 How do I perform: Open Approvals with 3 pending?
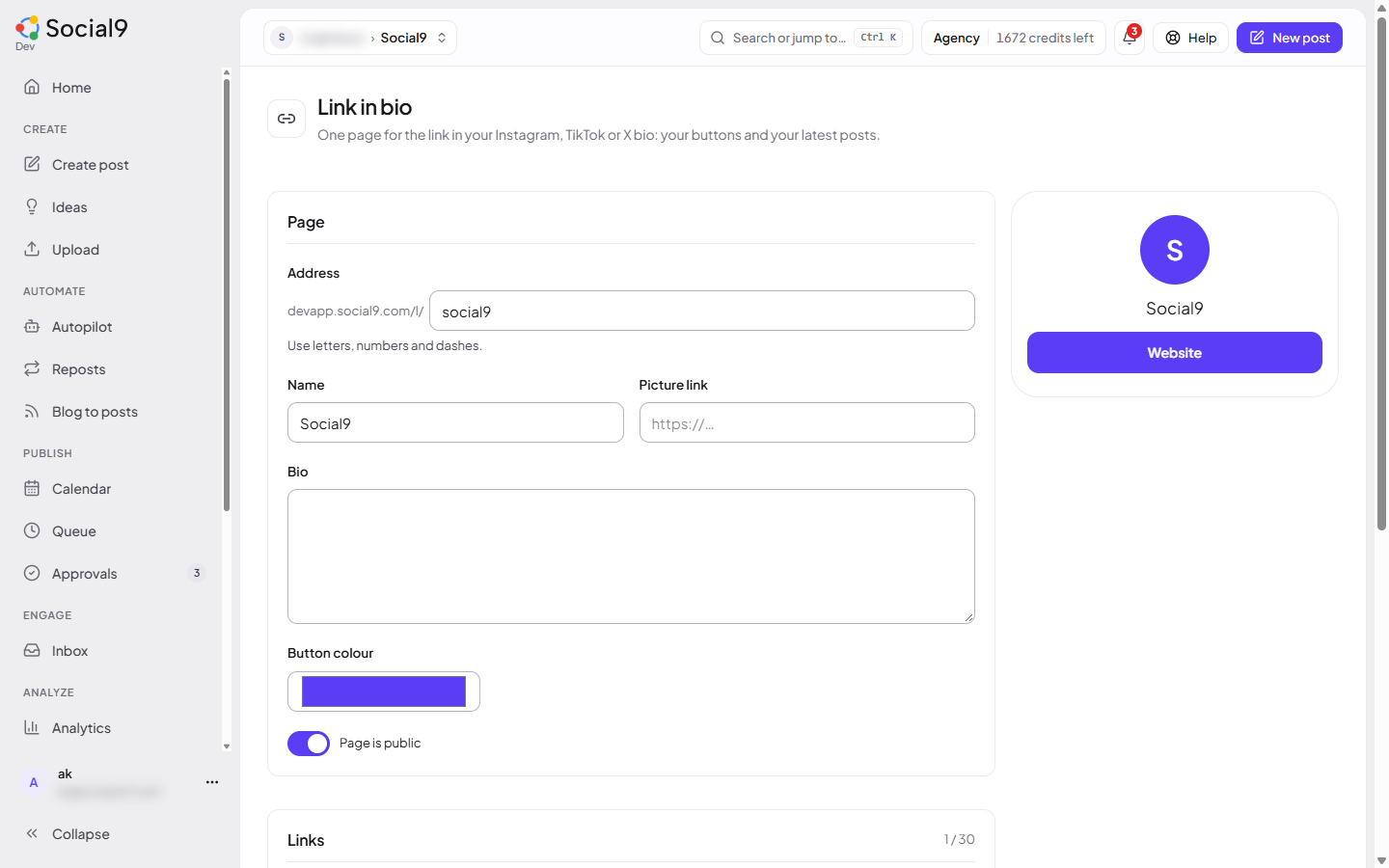[x=115, y=574]
